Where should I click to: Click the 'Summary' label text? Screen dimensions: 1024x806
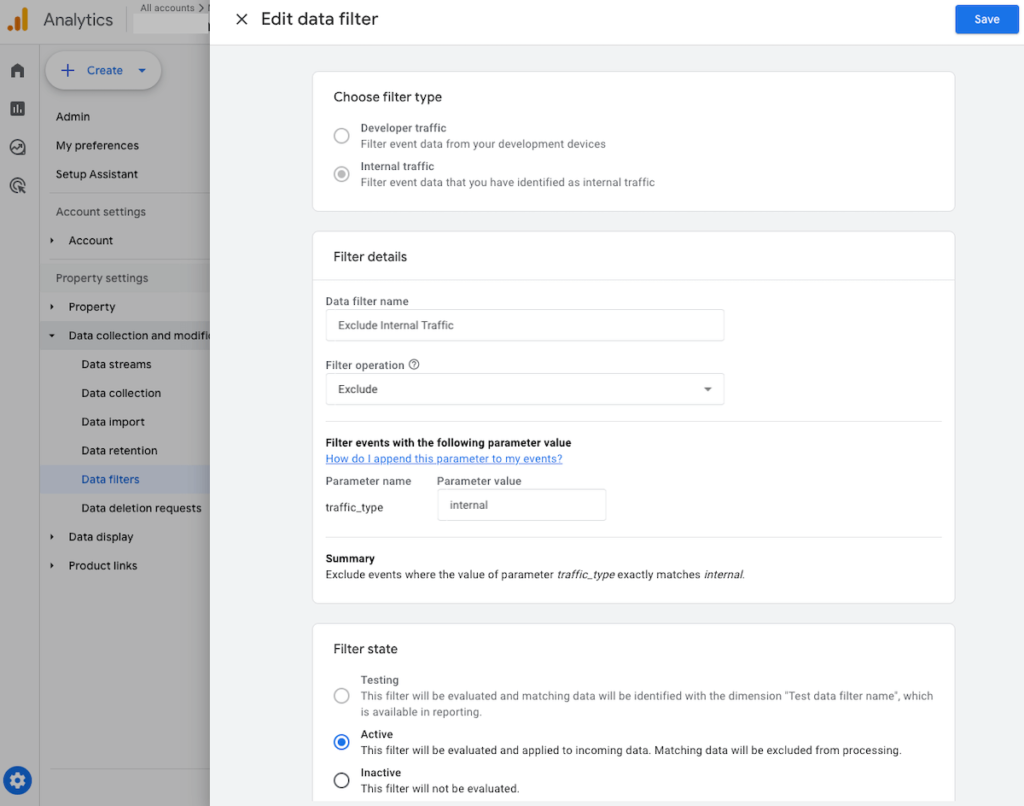pos(350,558)
